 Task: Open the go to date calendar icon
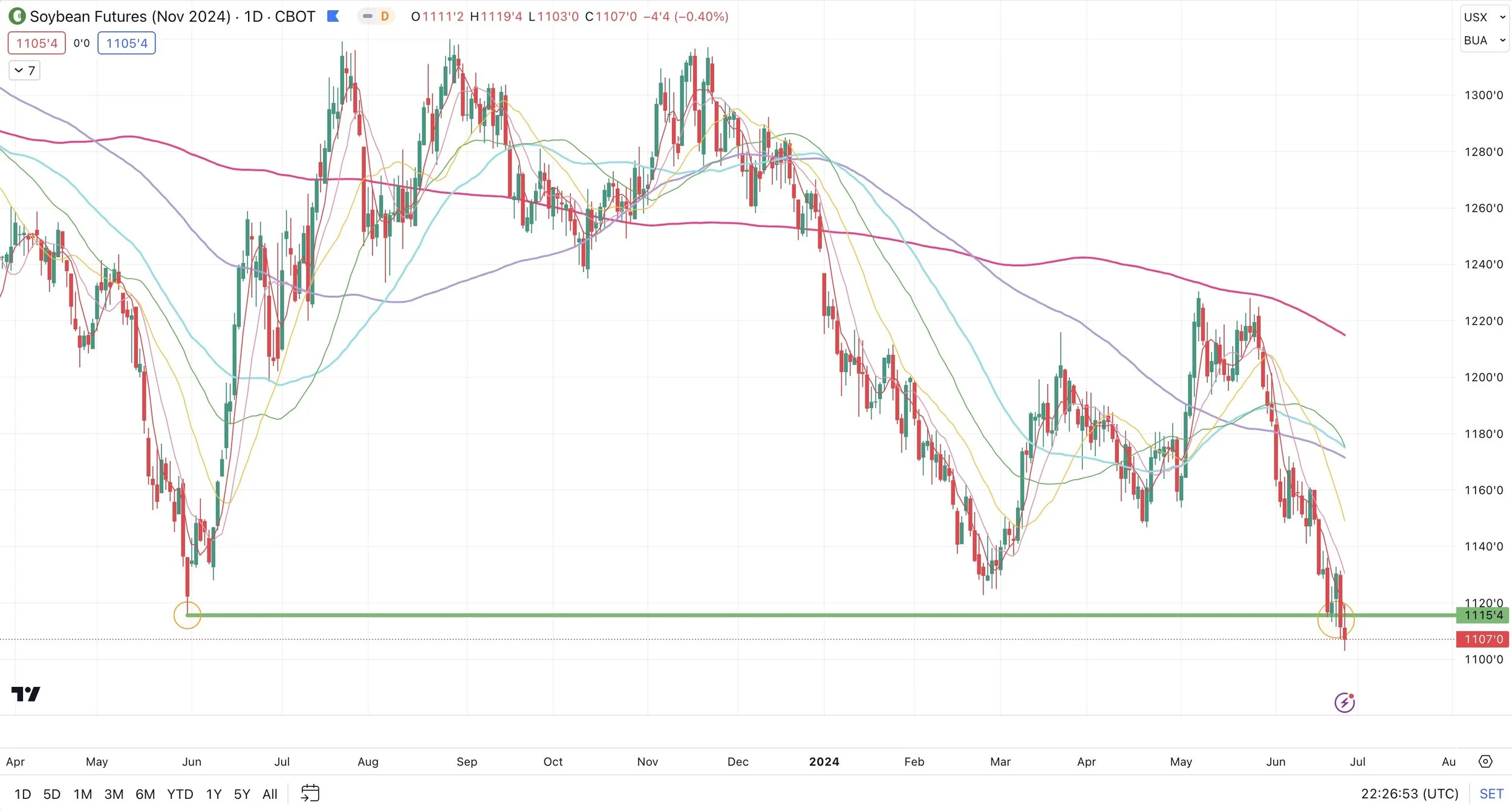click(x=310, y=793)
